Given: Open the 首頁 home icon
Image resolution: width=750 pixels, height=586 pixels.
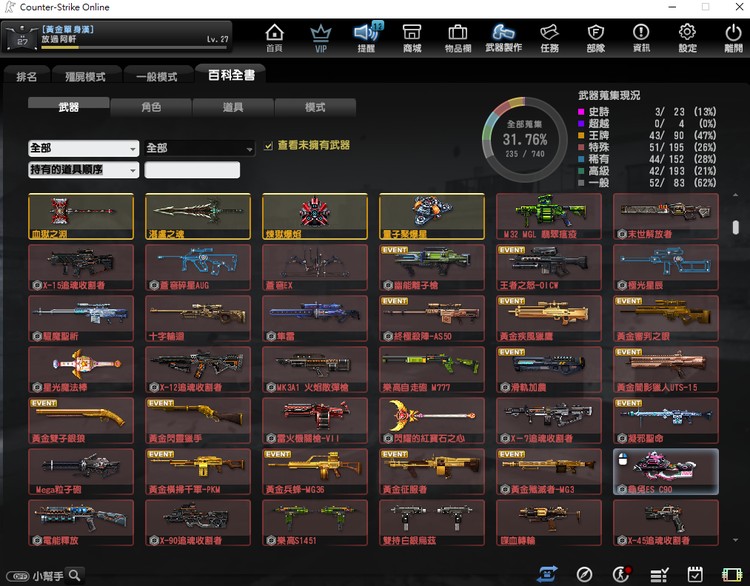Looking at the screenshot, I should [x=274, y=38].
